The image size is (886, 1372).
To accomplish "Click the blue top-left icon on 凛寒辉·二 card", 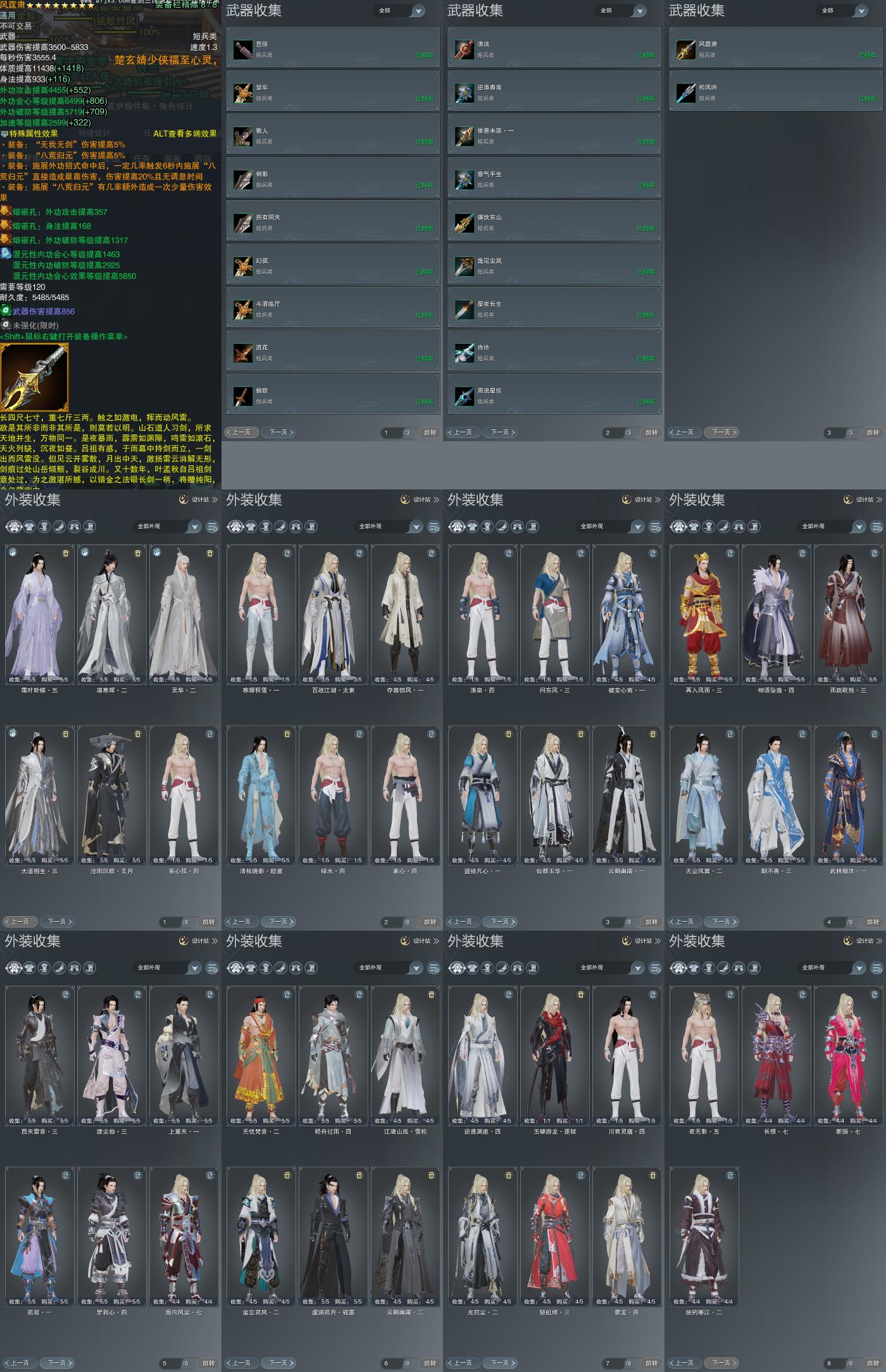I will (85, 552).
